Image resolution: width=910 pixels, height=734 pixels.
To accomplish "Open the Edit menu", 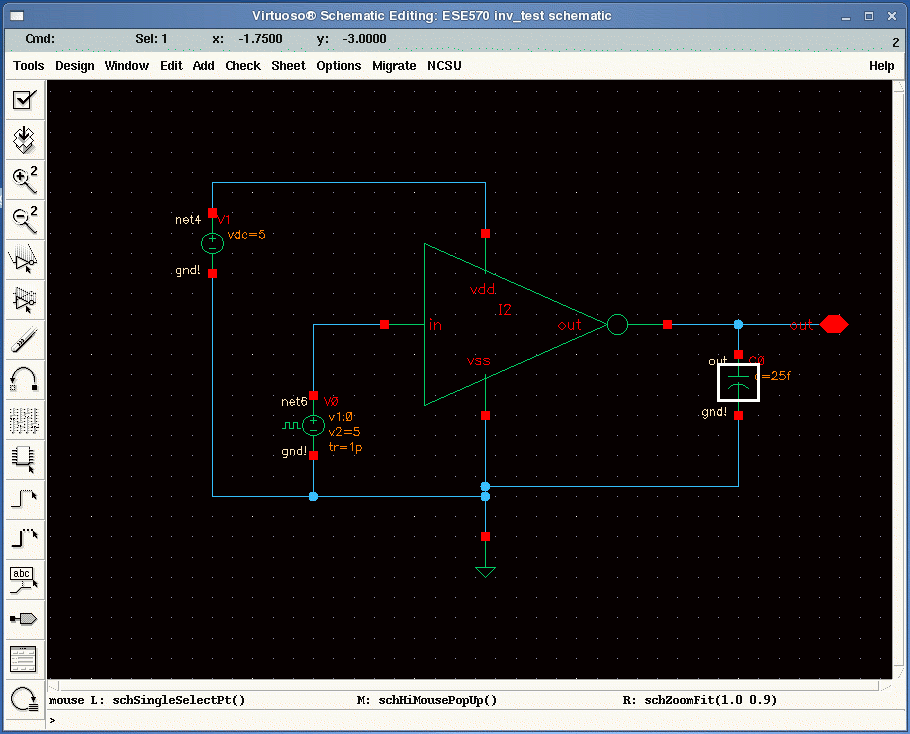I will coord(171,66).
